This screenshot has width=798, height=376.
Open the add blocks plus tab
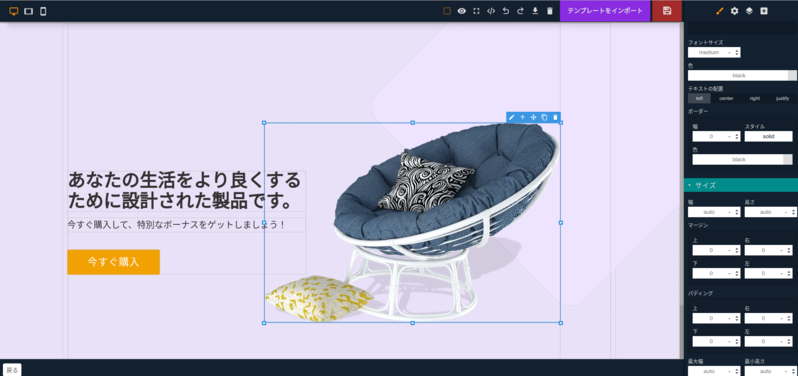coord(764,11)
